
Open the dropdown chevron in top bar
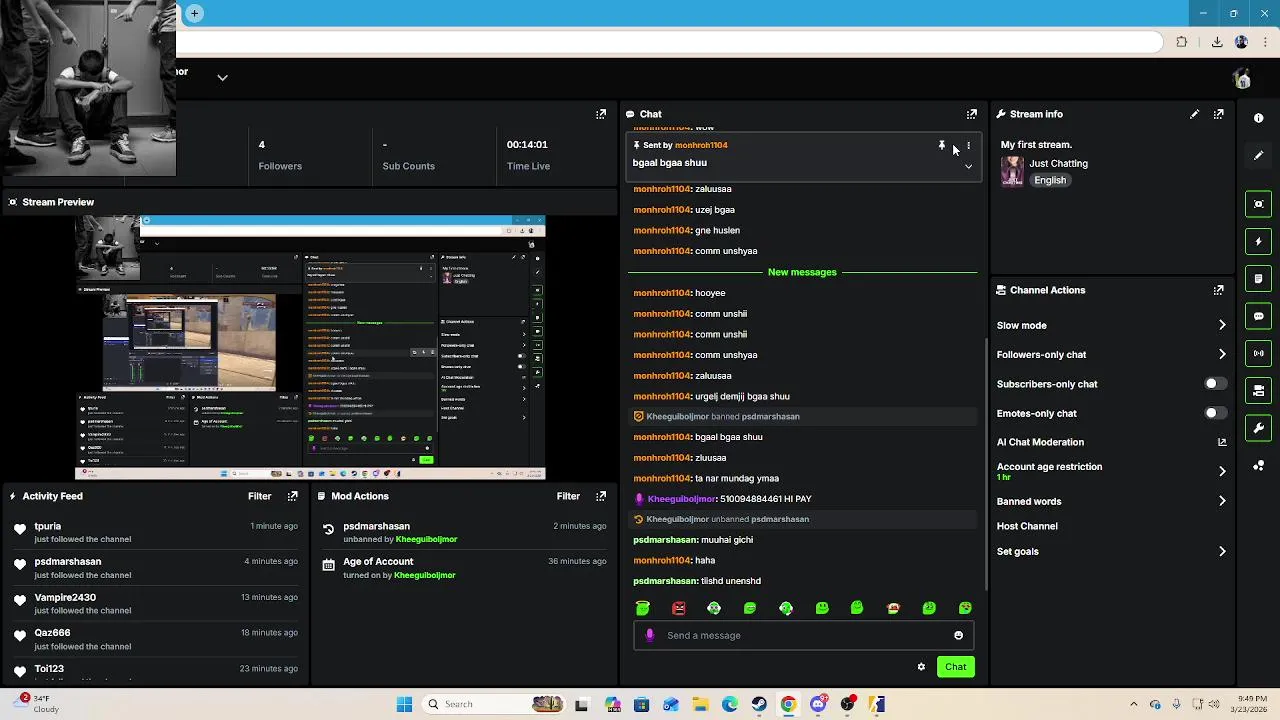222,77
